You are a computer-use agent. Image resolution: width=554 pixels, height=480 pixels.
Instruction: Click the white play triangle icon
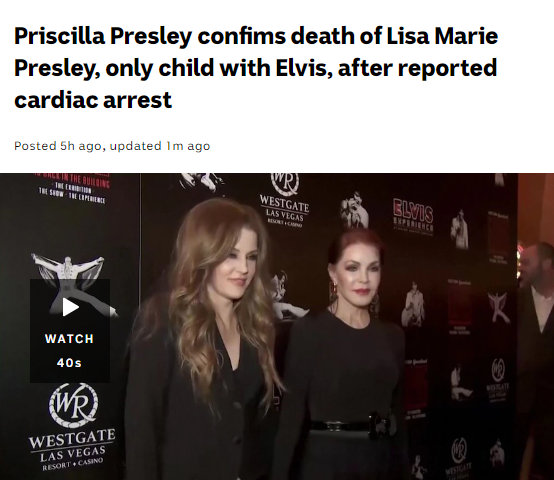[x=71, y=307]
